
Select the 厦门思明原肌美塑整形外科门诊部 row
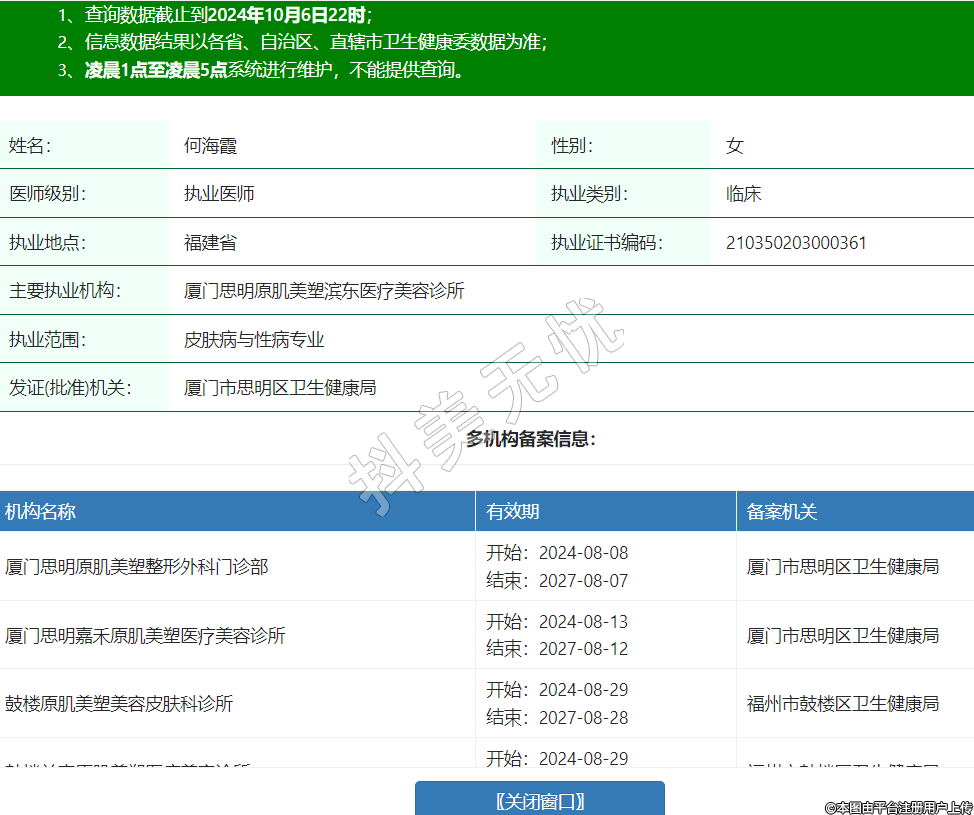137,567
